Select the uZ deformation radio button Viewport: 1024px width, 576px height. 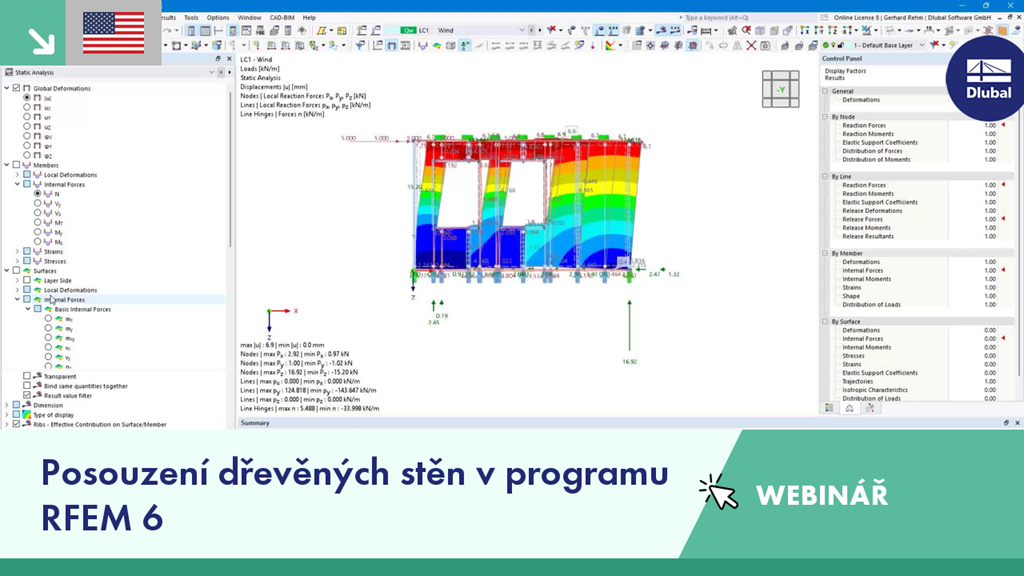pyautogui.click(x=27, y=126)
